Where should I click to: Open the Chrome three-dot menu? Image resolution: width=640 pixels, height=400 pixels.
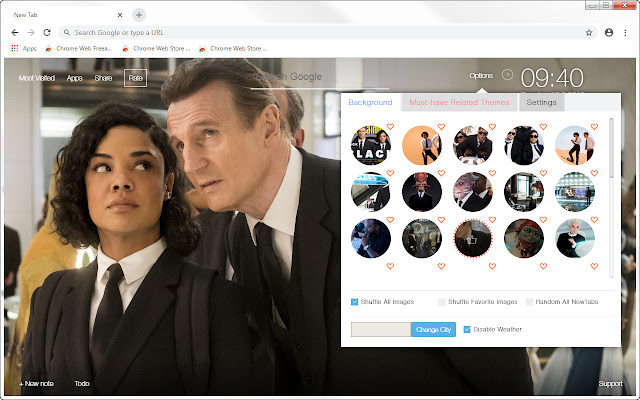point(625,33)
